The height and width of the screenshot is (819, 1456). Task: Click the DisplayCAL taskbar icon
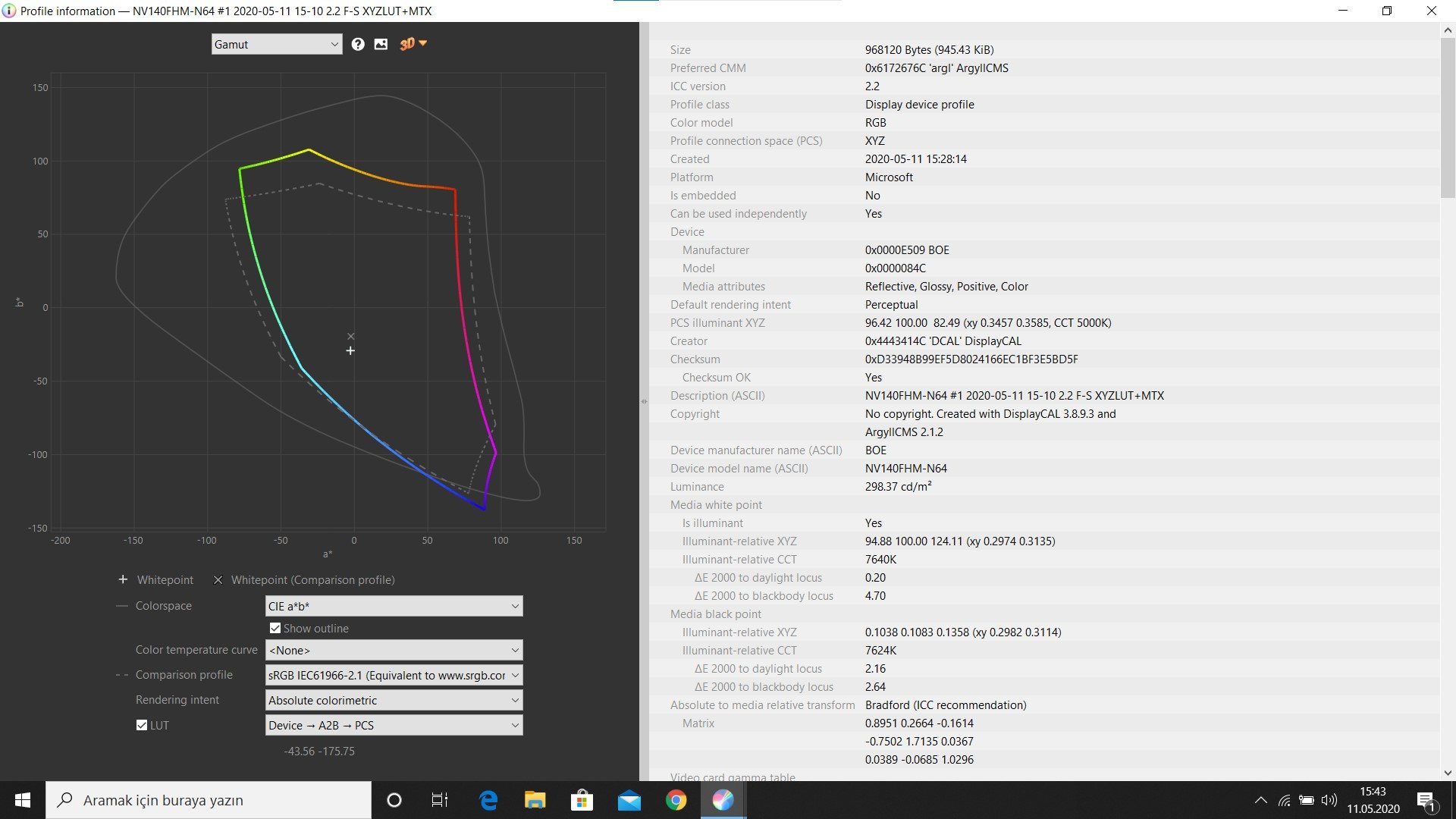click(723, 800)
